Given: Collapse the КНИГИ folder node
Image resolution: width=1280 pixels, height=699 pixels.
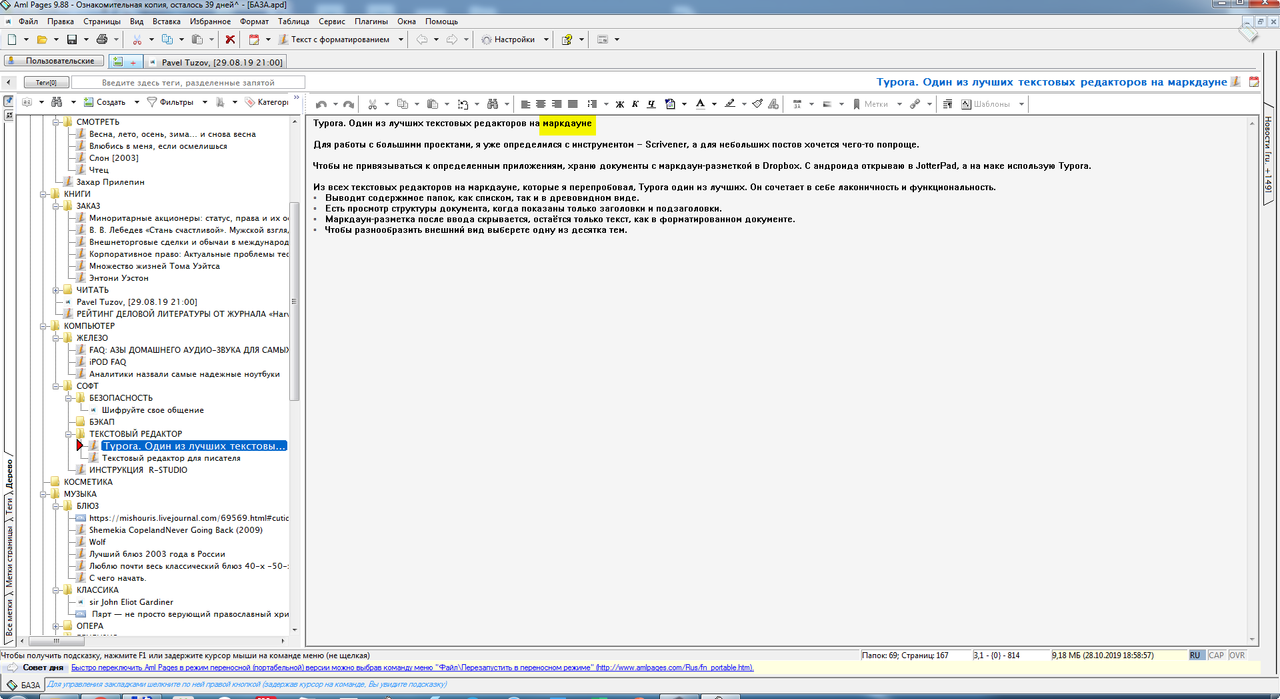Looking at the screenshot, I should 43,194.
